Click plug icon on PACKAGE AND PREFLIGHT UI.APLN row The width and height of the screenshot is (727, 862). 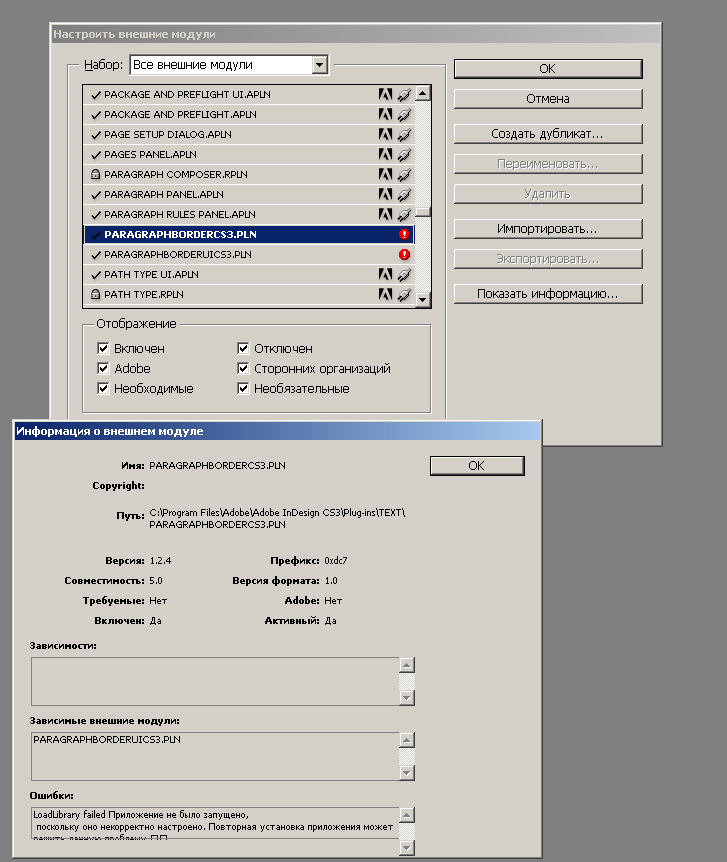pyautogui.click(x=404, y=95)
